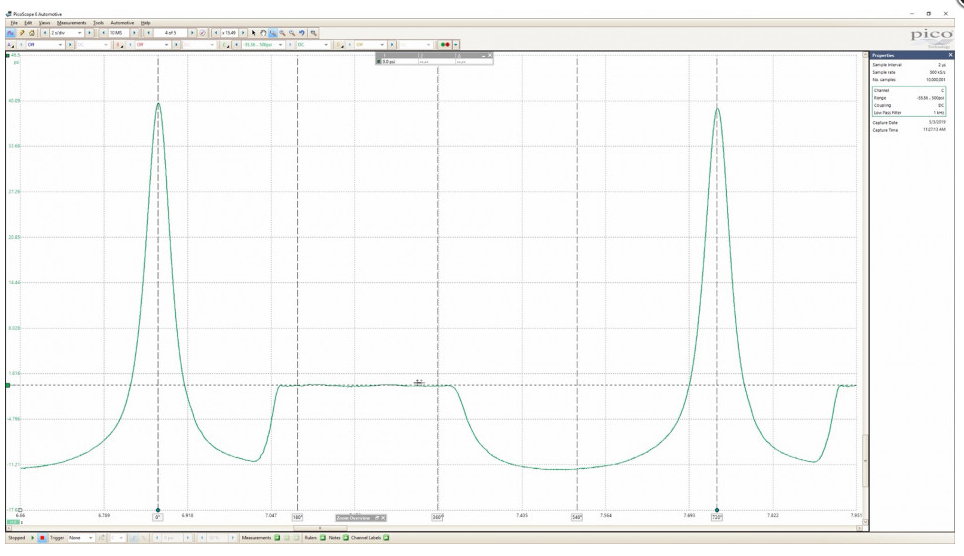Go to previous waveform buffer

pyautogui.click(x=148, y=33)
